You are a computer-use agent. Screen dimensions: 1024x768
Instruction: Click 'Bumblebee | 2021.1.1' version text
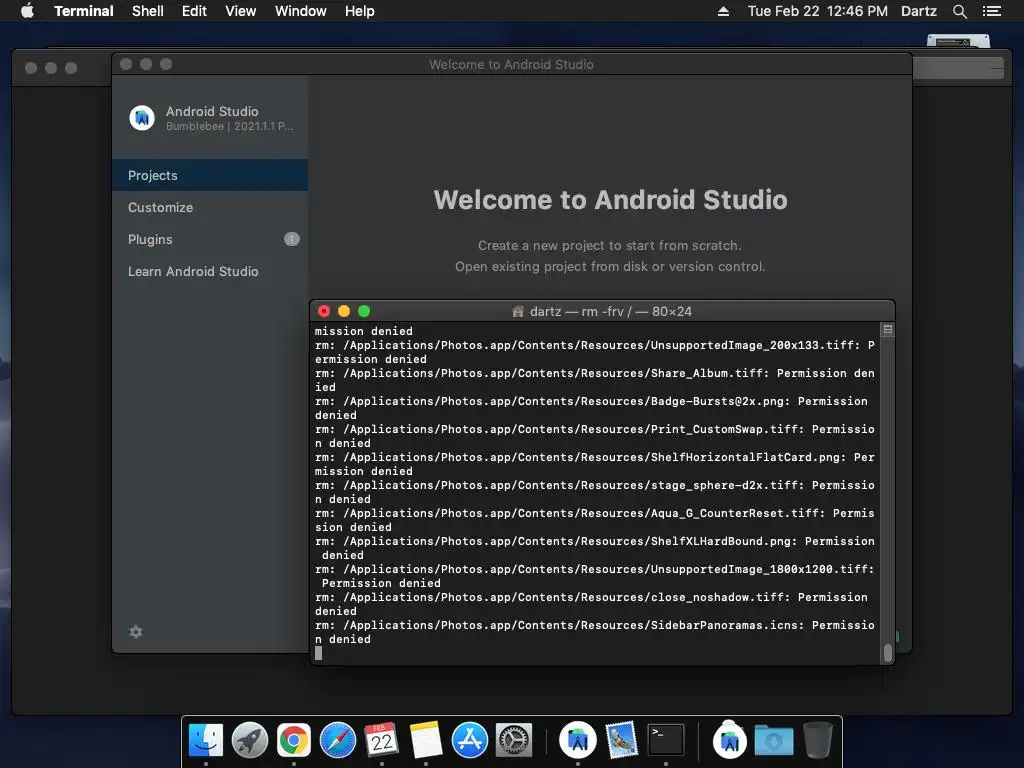[x=229, y=126]
